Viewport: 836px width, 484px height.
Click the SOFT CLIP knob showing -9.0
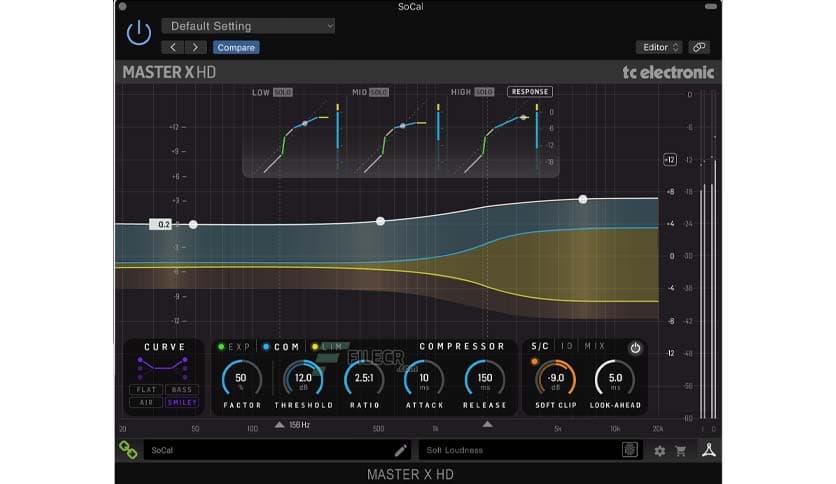(556, 379)
